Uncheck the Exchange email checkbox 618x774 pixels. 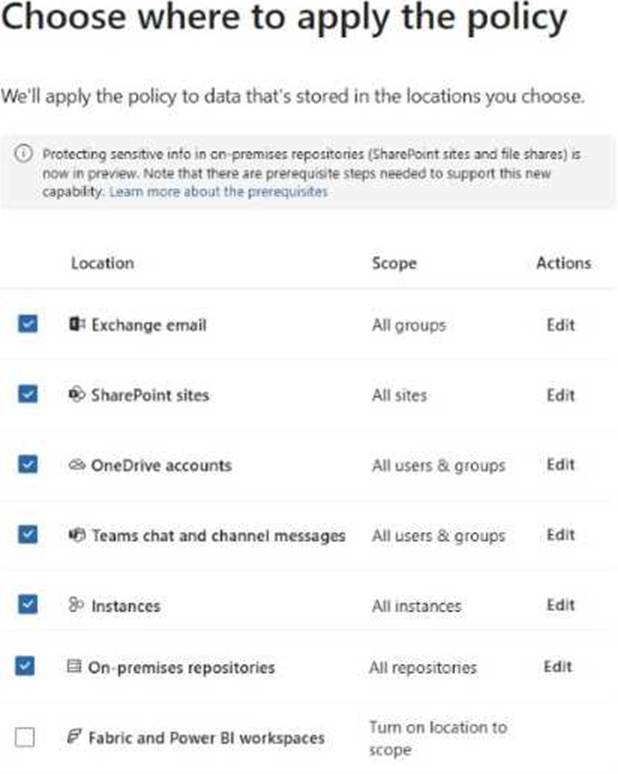point(27,324)
